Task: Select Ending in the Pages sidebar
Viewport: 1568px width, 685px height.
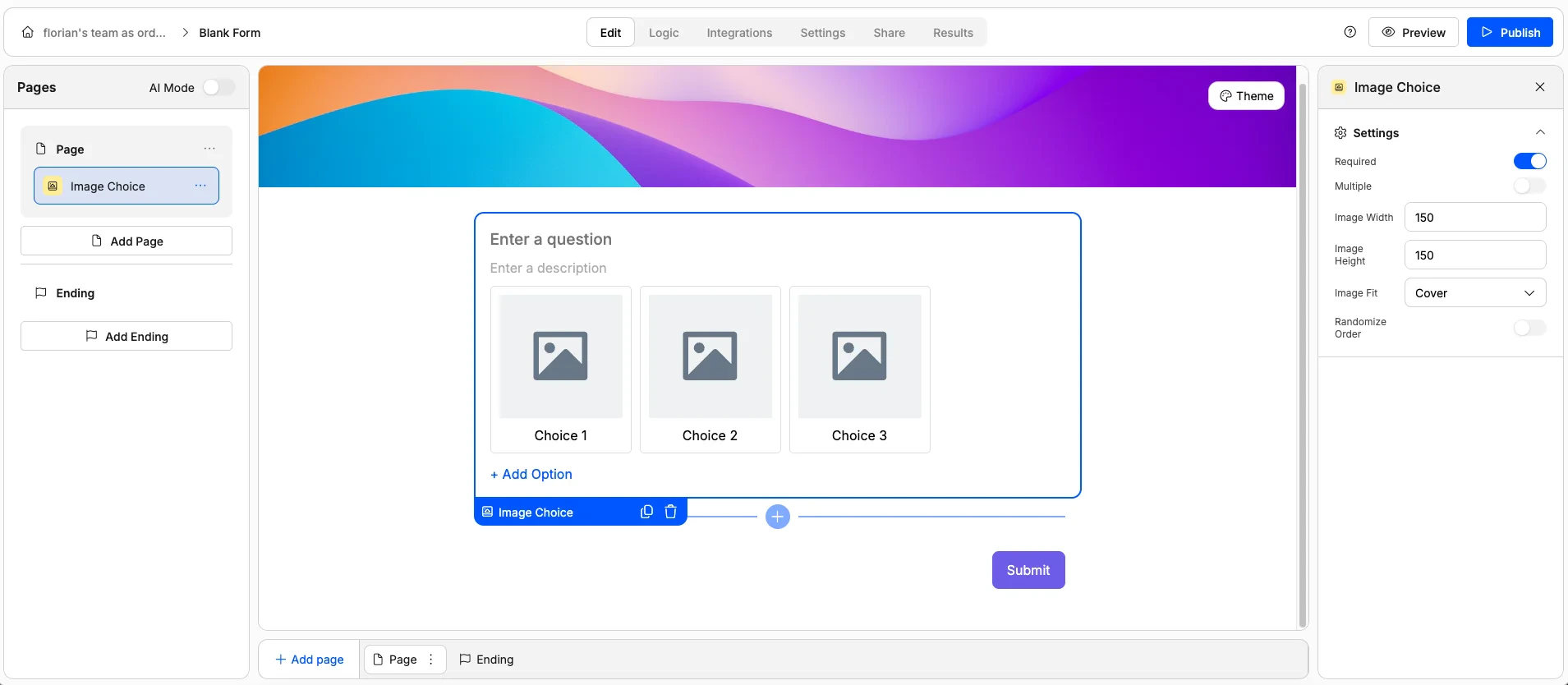Action: point(126,293)
